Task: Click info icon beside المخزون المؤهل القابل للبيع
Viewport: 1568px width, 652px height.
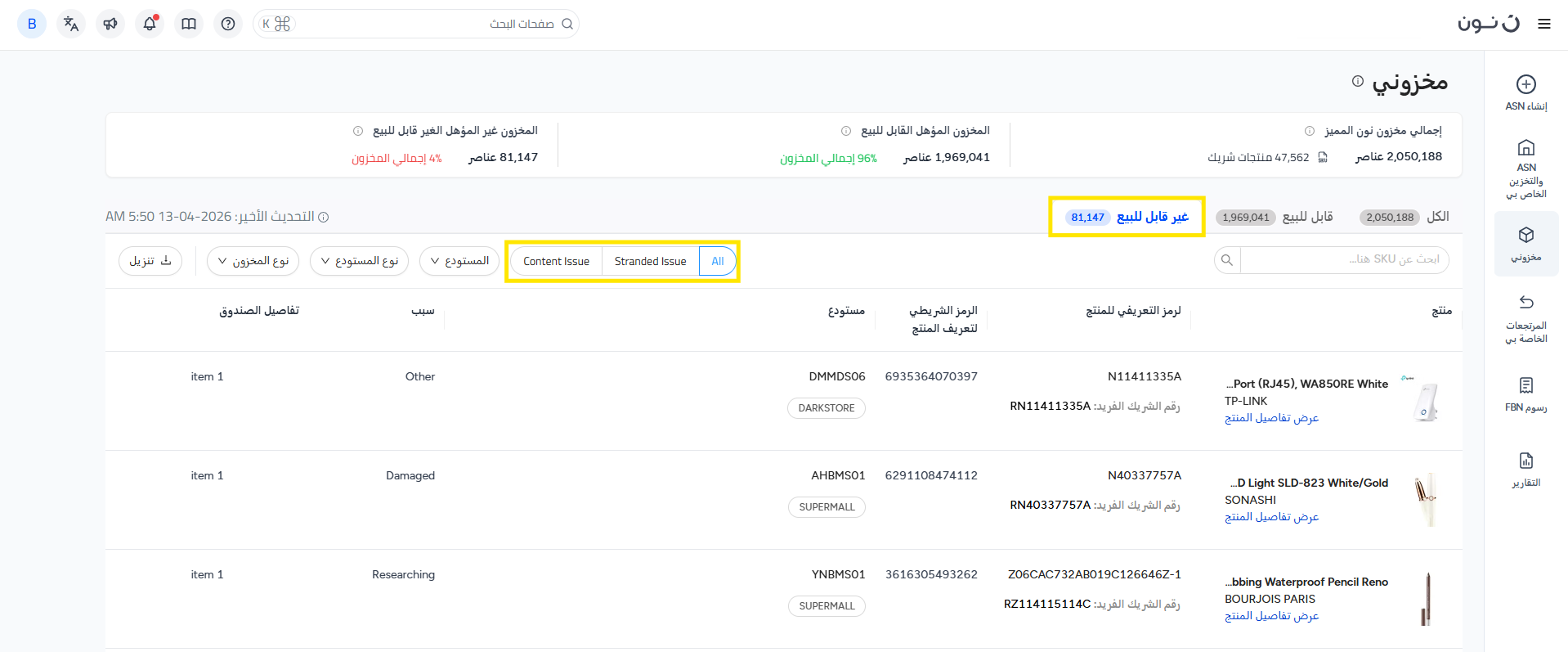Action: click(x=846, y=131)
